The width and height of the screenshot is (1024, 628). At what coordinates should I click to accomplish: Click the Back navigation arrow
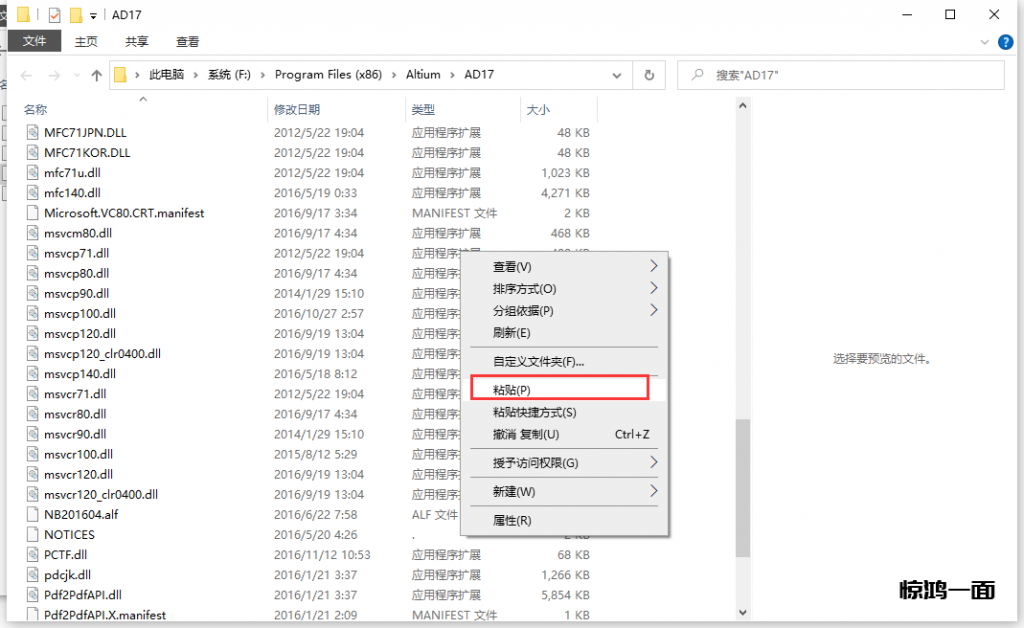coord(26,75)
